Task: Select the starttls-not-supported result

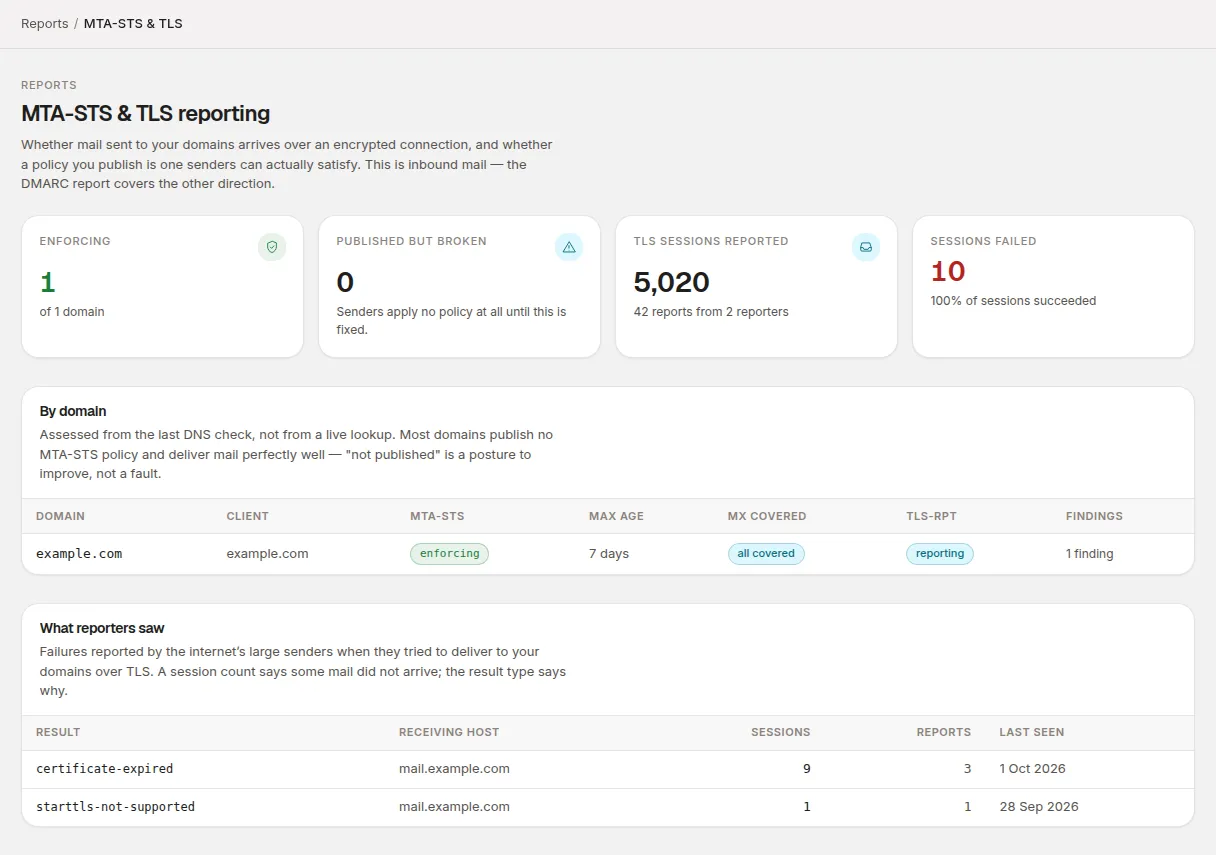Action: point(116,807)
